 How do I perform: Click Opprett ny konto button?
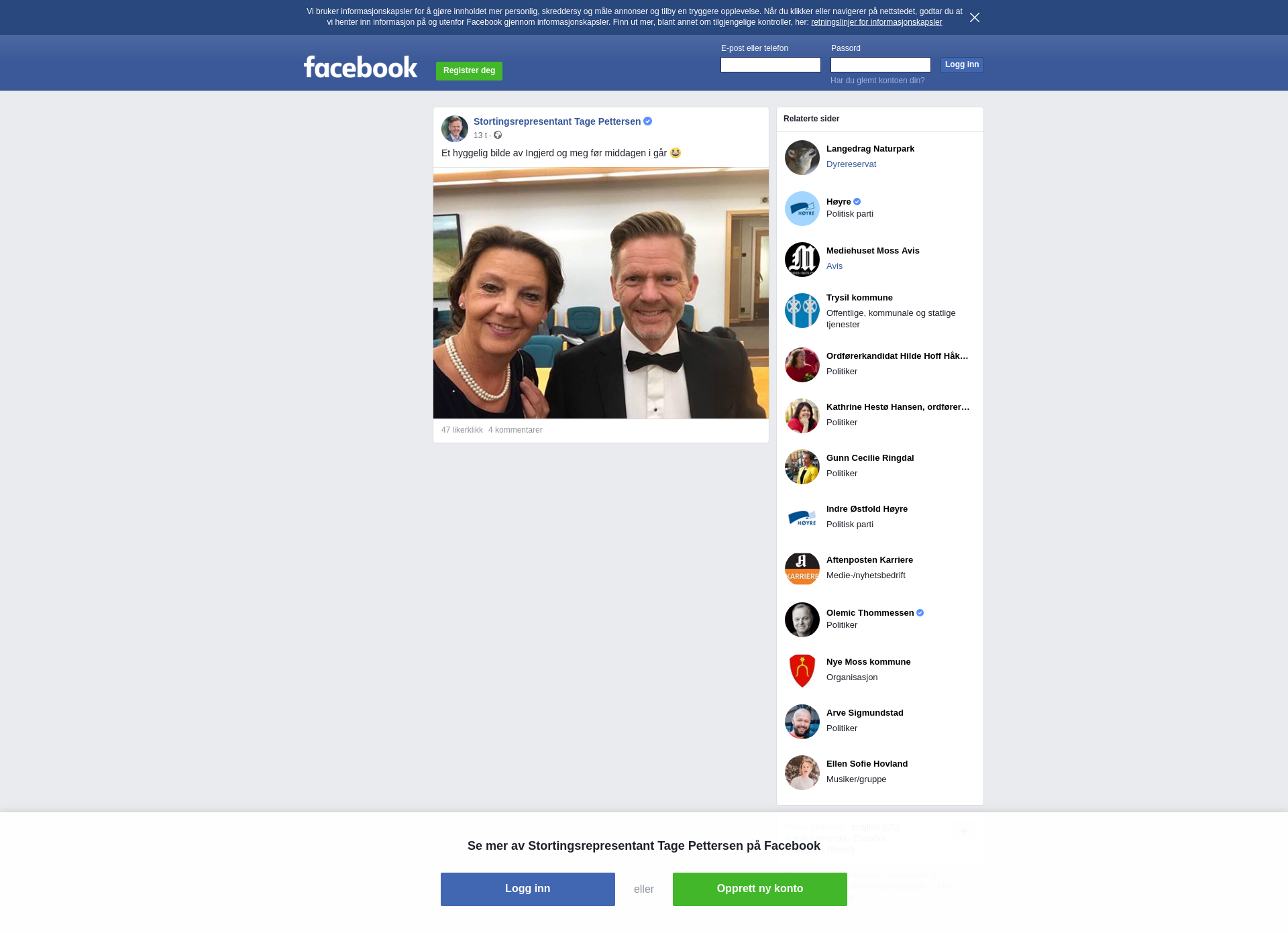click(759, 889)
